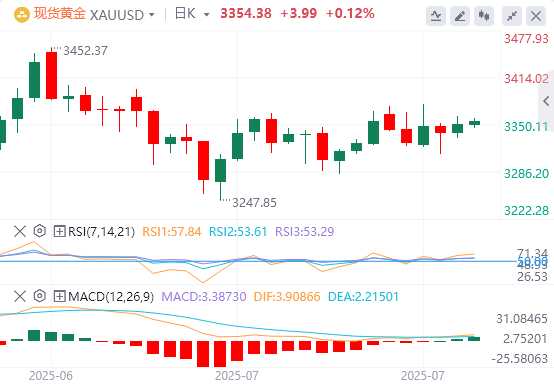
Task: Expand the RSI panel with plus icon
Action: point(59,232)
